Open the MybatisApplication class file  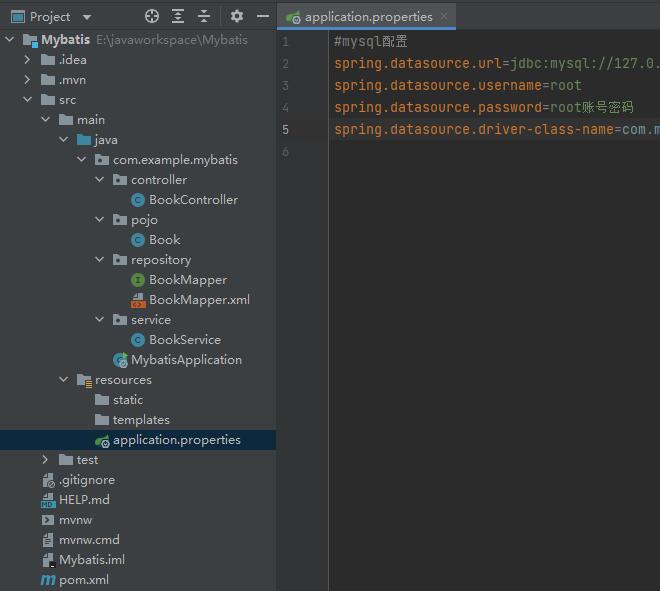click(186, 360)
